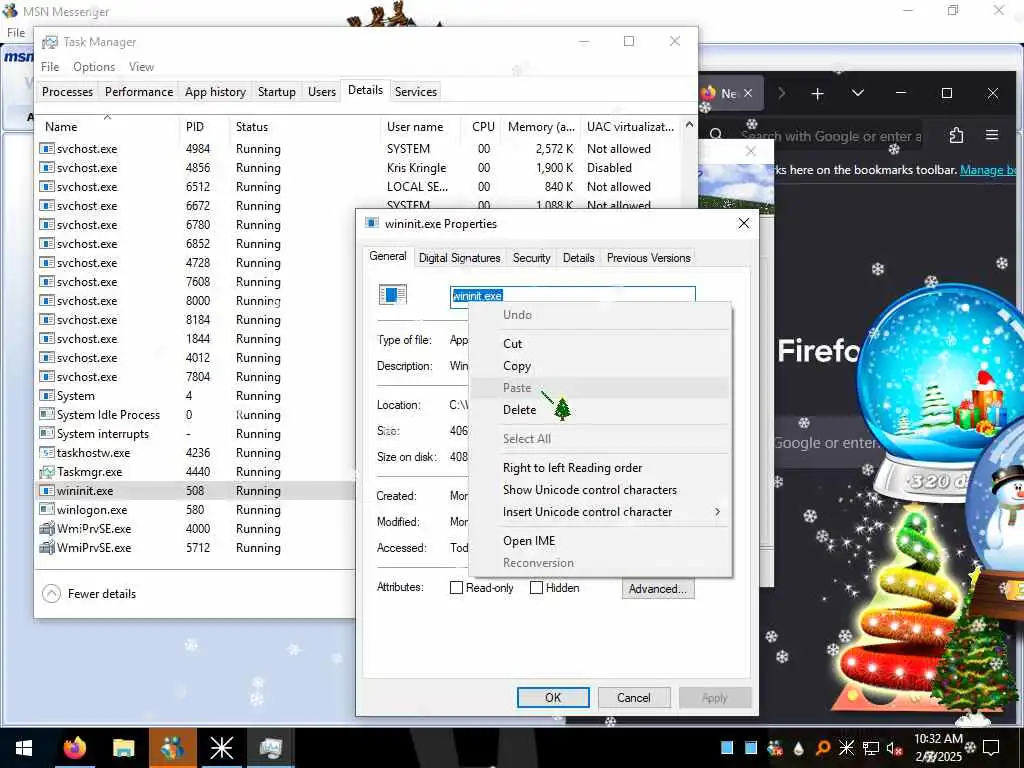The image size is (1024, 768).
Task: Click the snowflake icon in system tray
Action: tap(846, 748)
